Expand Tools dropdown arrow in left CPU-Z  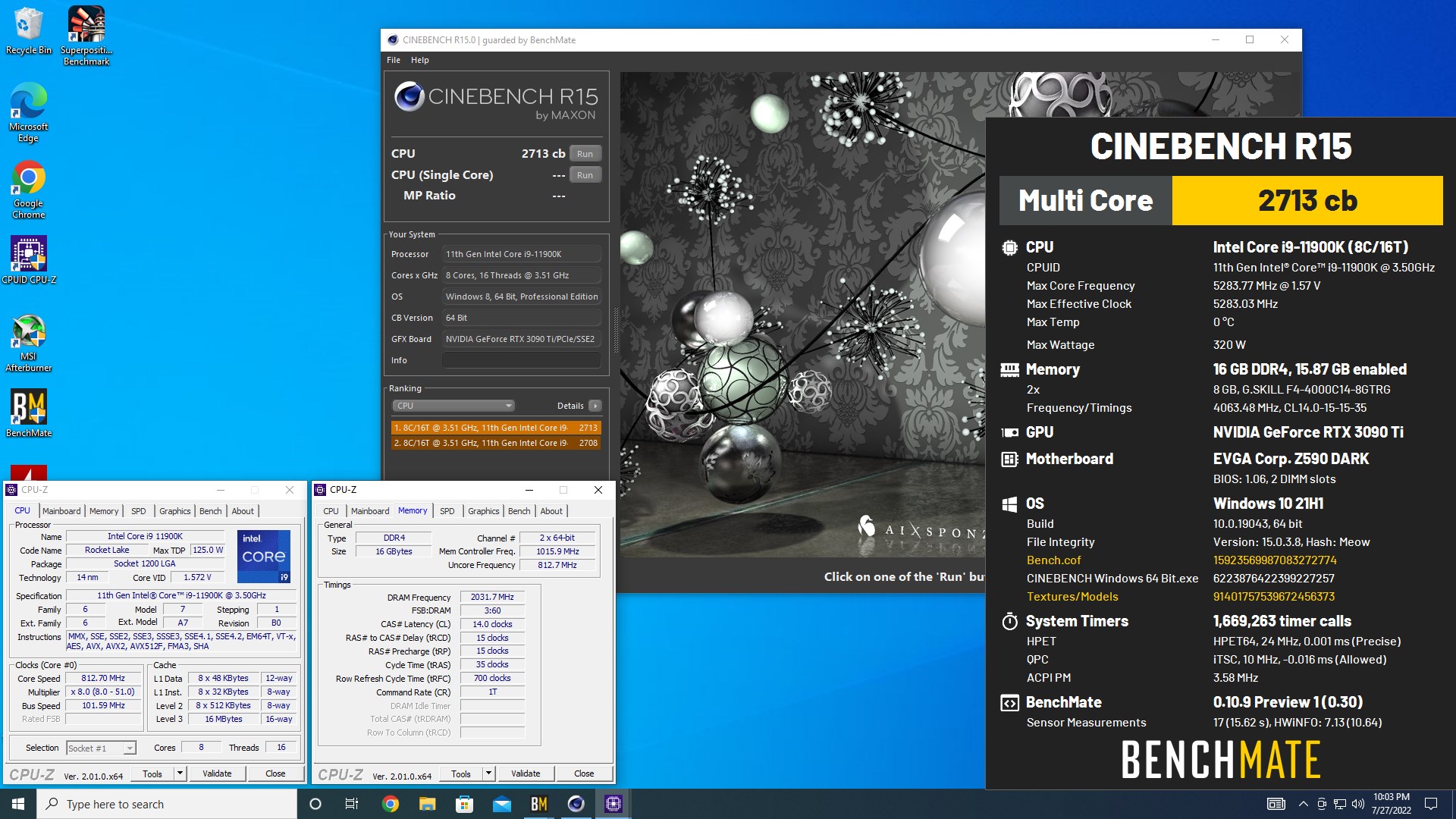[x=180, y=773]
